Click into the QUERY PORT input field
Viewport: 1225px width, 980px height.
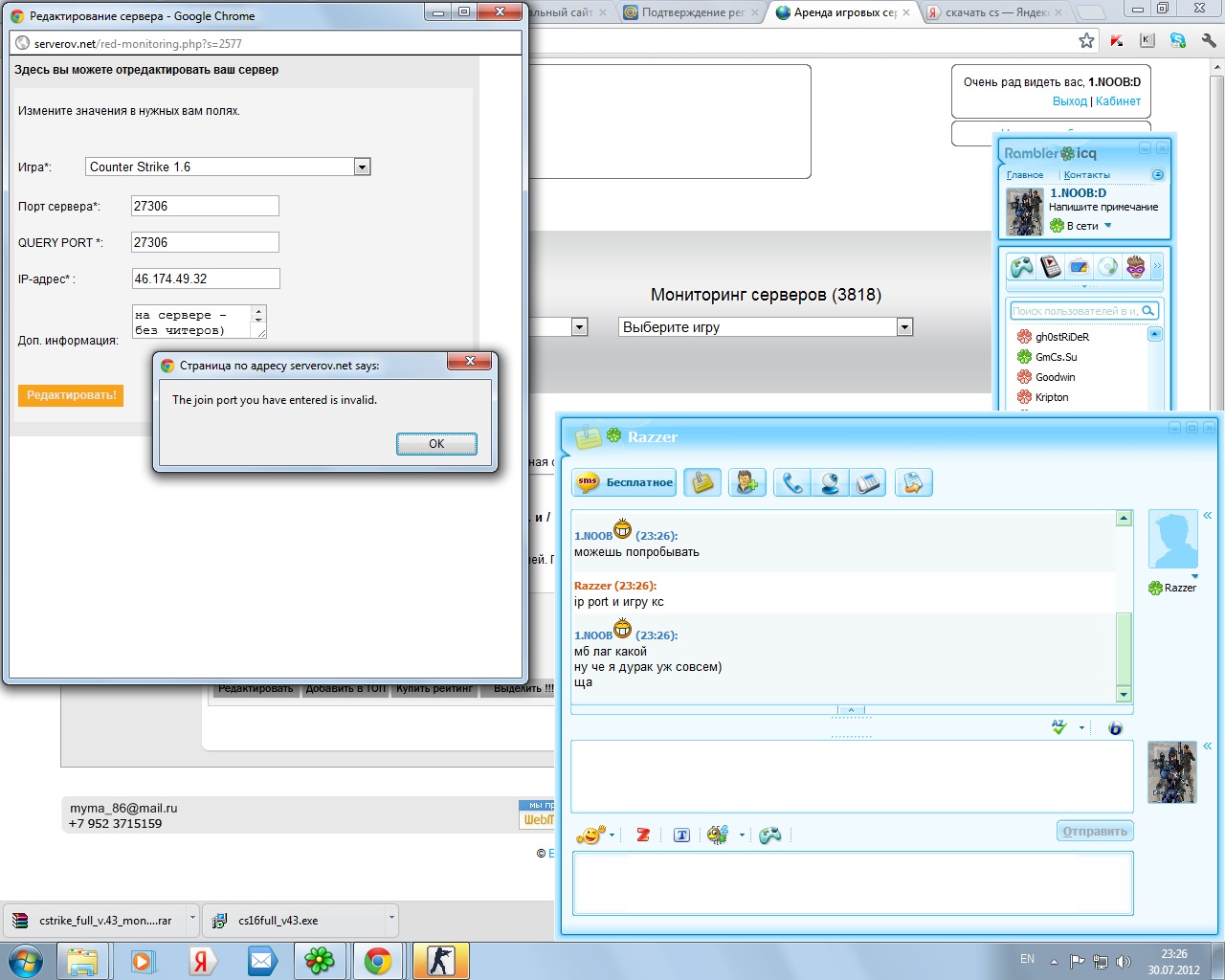(205, 242)
